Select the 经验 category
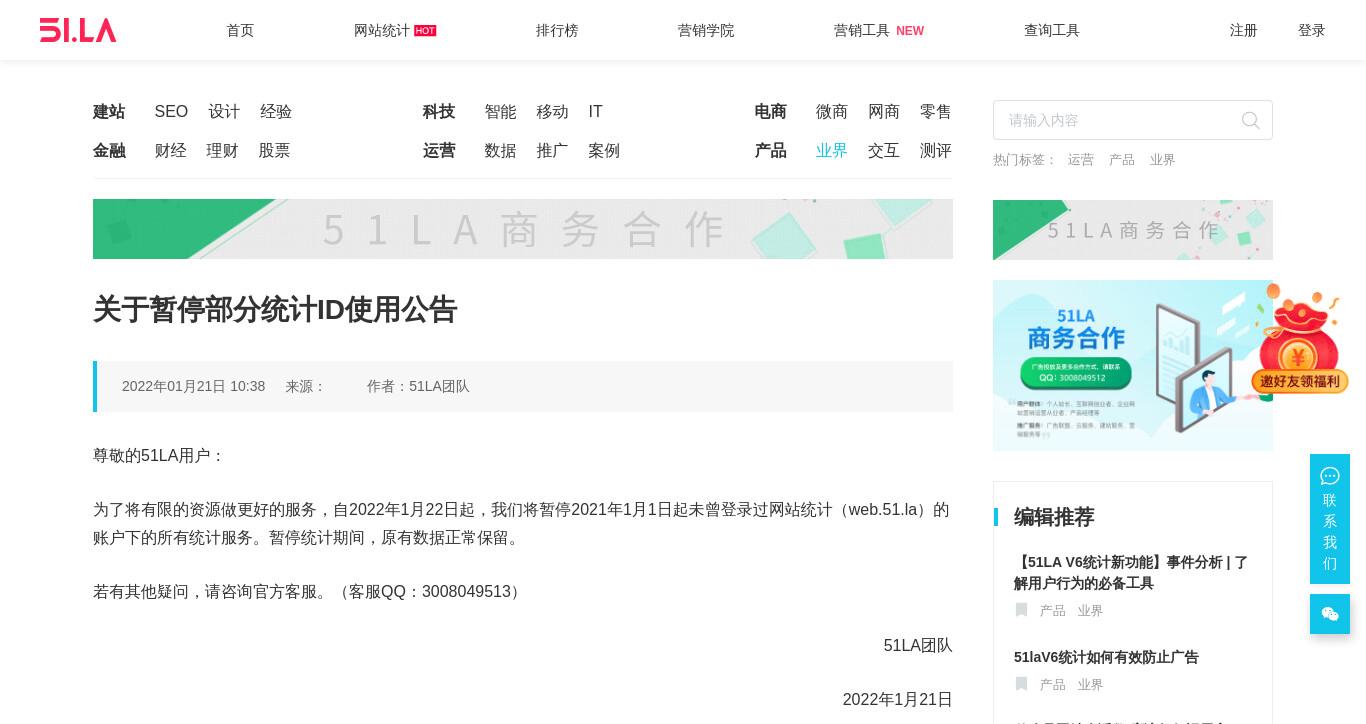The image size is (1366, 724). point(276,112)
